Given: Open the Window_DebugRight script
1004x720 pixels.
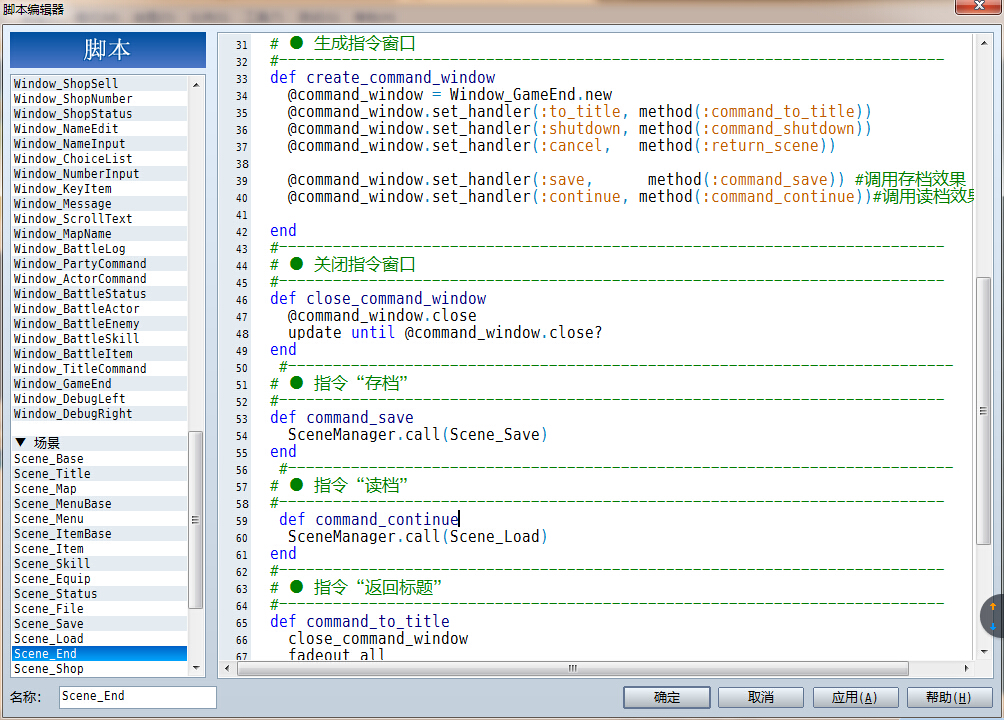Looking at the screenshot, I should click(x=99, y=414).
